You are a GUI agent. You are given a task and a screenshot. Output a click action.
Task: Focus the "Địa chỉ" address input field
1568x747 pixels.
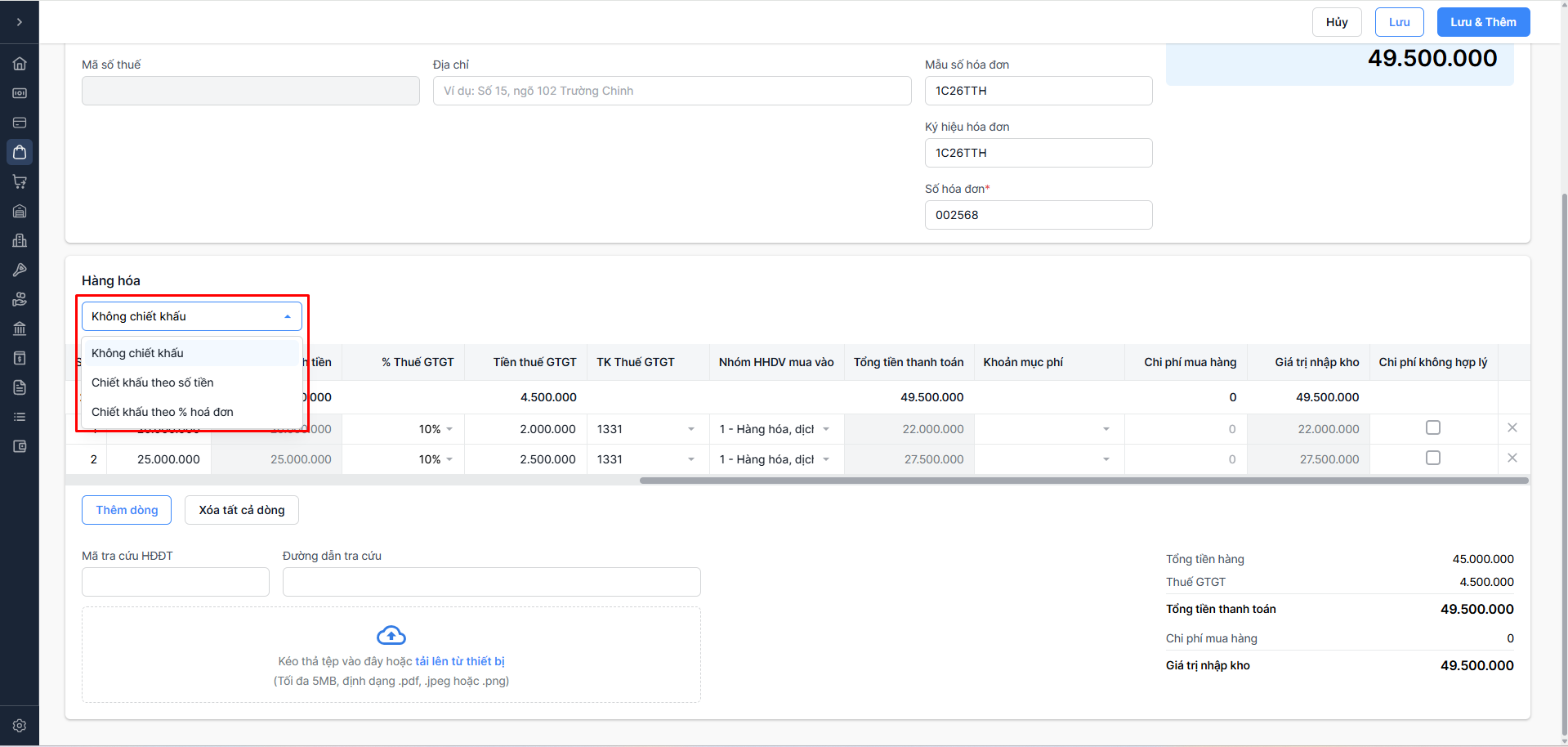pyautogui.click(x=672, y=91)
